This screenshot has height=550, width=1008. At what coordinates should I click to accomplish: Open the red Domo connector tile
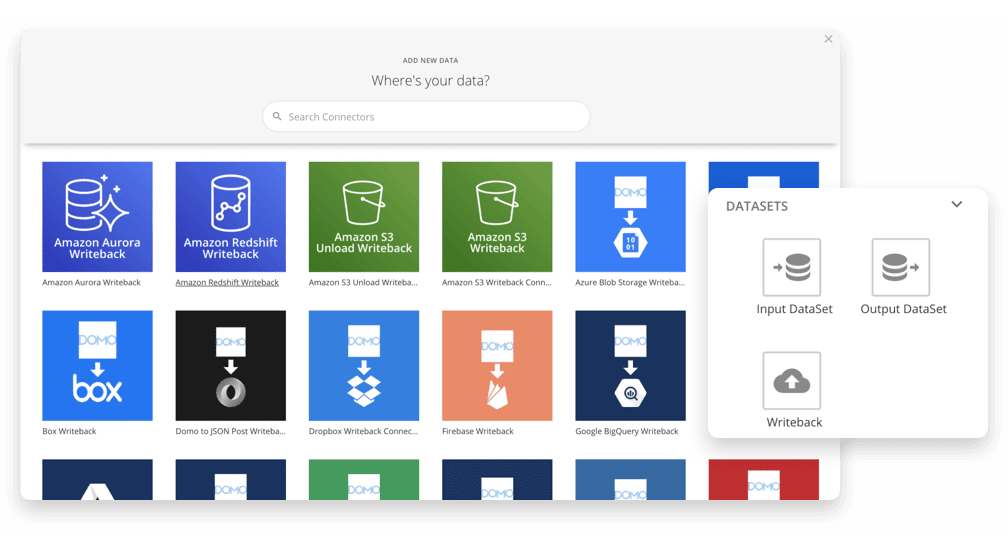(x=764, y=479)
